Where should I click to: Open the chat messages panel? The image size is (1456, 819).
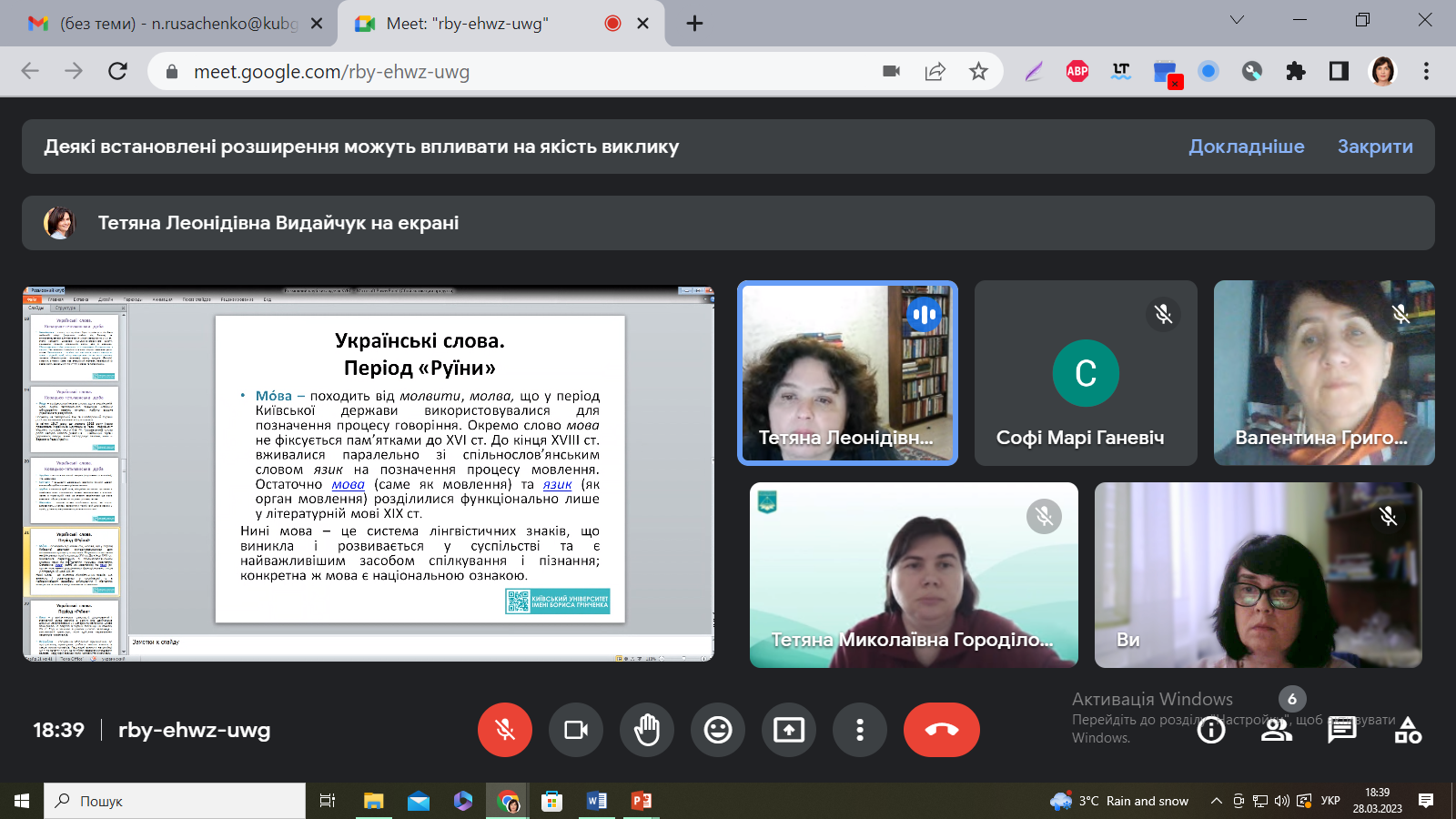tap(1341, 730)
